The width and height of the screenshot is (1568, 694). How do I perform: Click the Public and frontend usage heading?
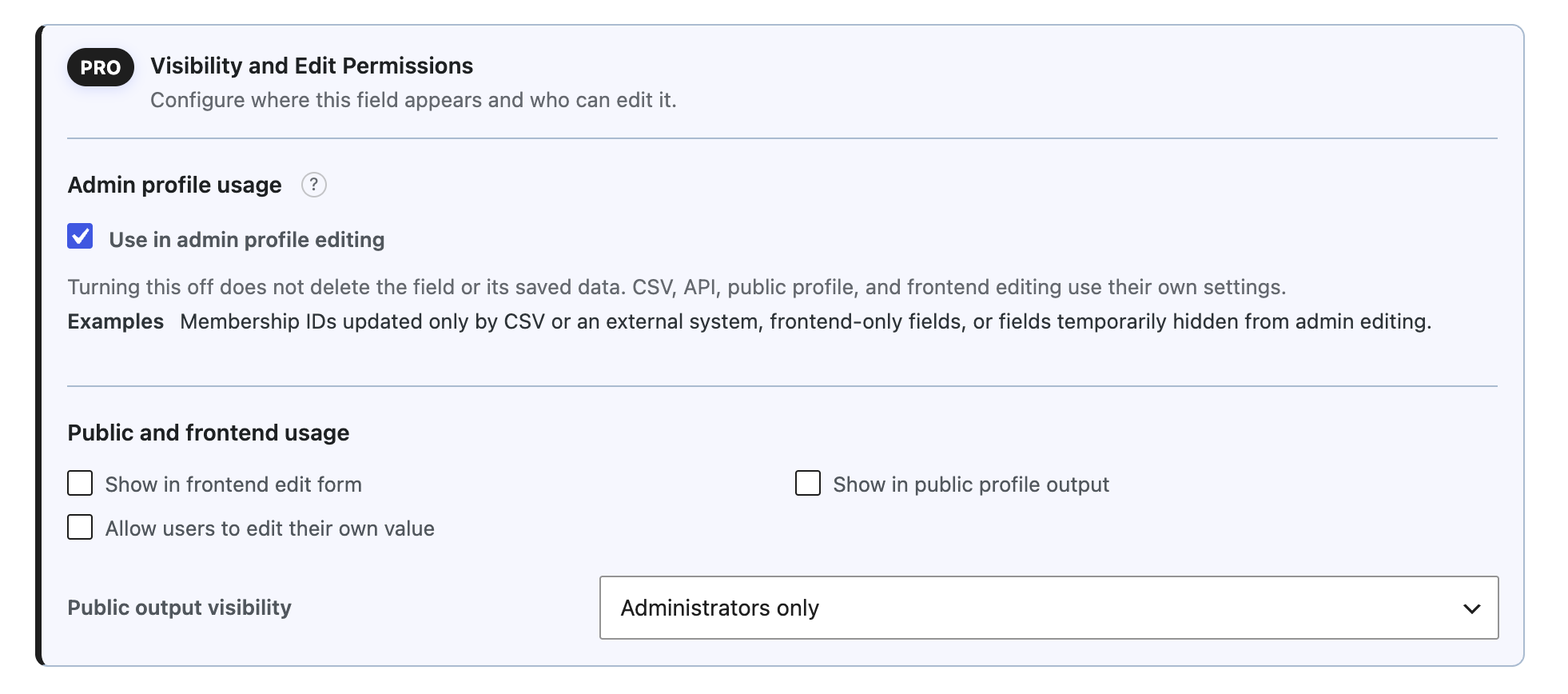[x=209, y=433]
